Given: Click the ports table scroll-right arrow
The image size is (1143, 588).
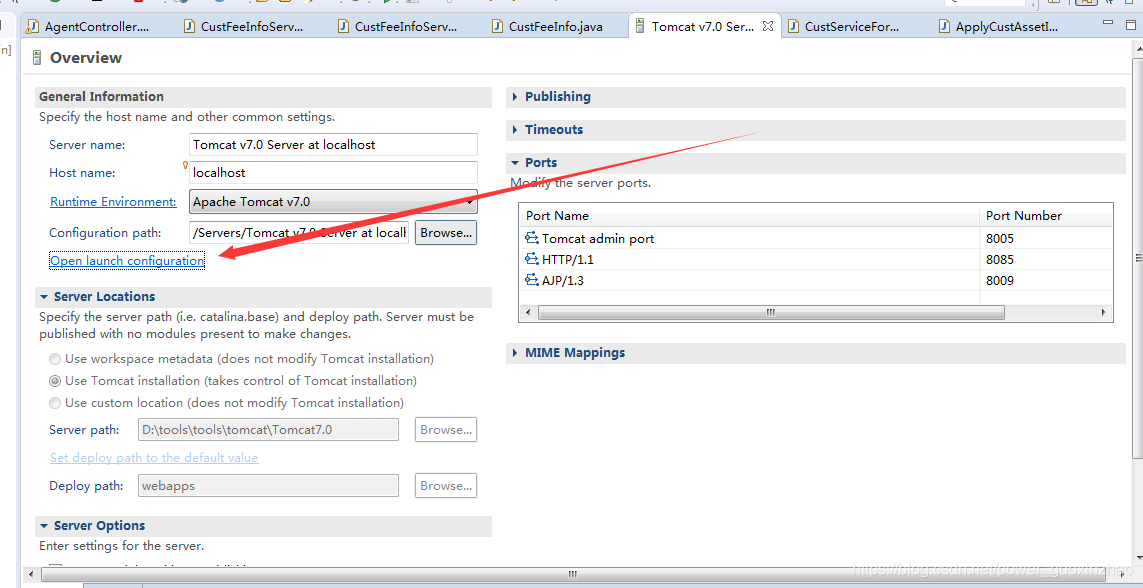Looking at the screenshot, I should (x=1105, y=313).
